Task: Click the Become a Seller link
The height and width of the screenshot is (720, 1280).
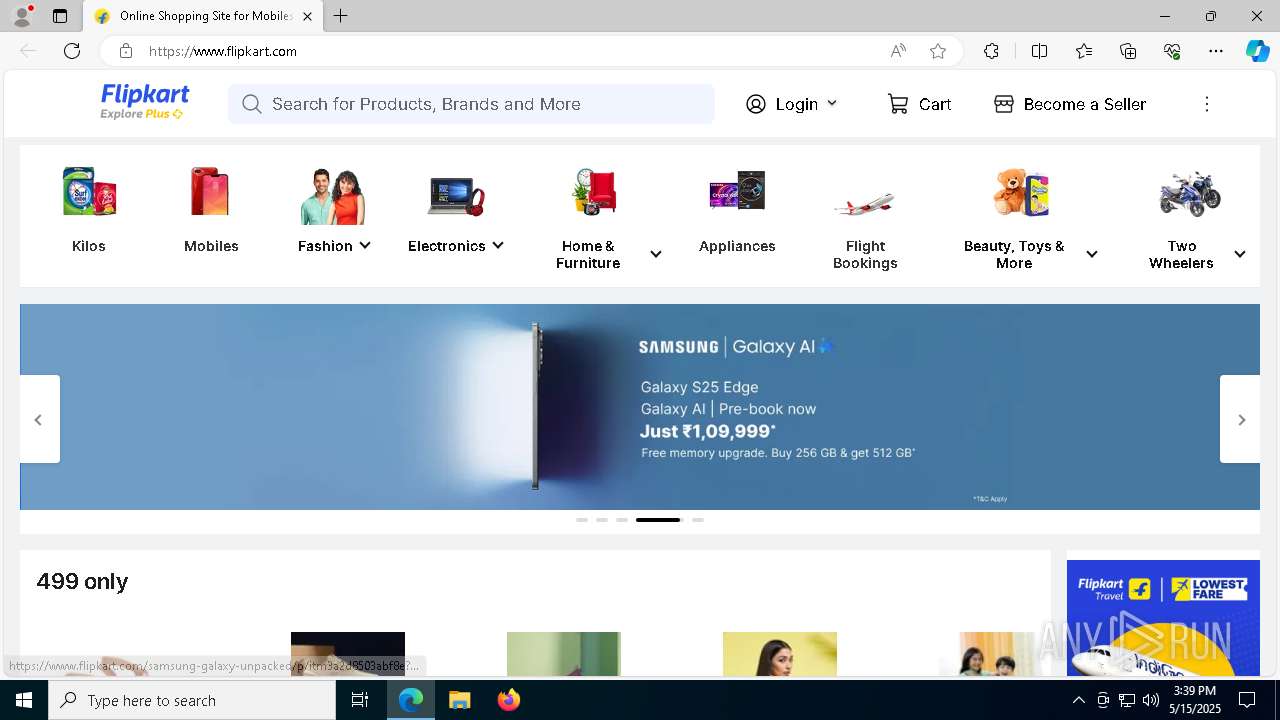Action: point(1085,104)
